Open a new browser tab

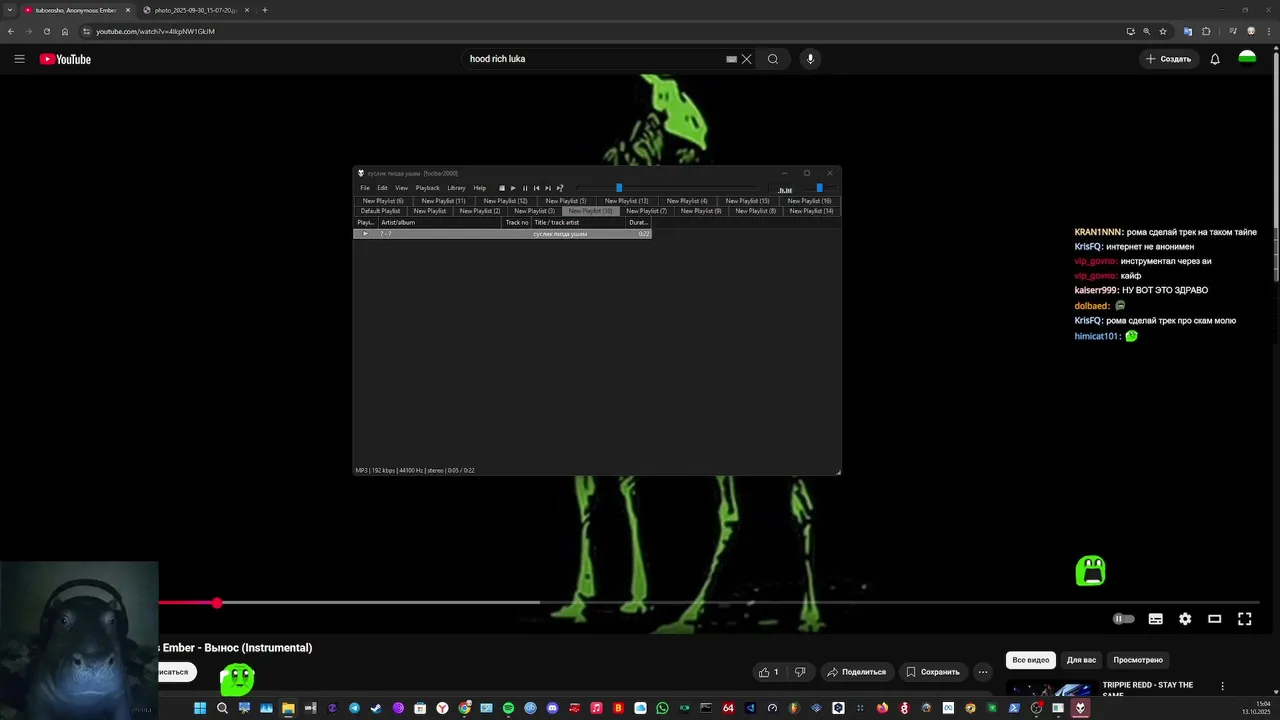coord(264,10)
